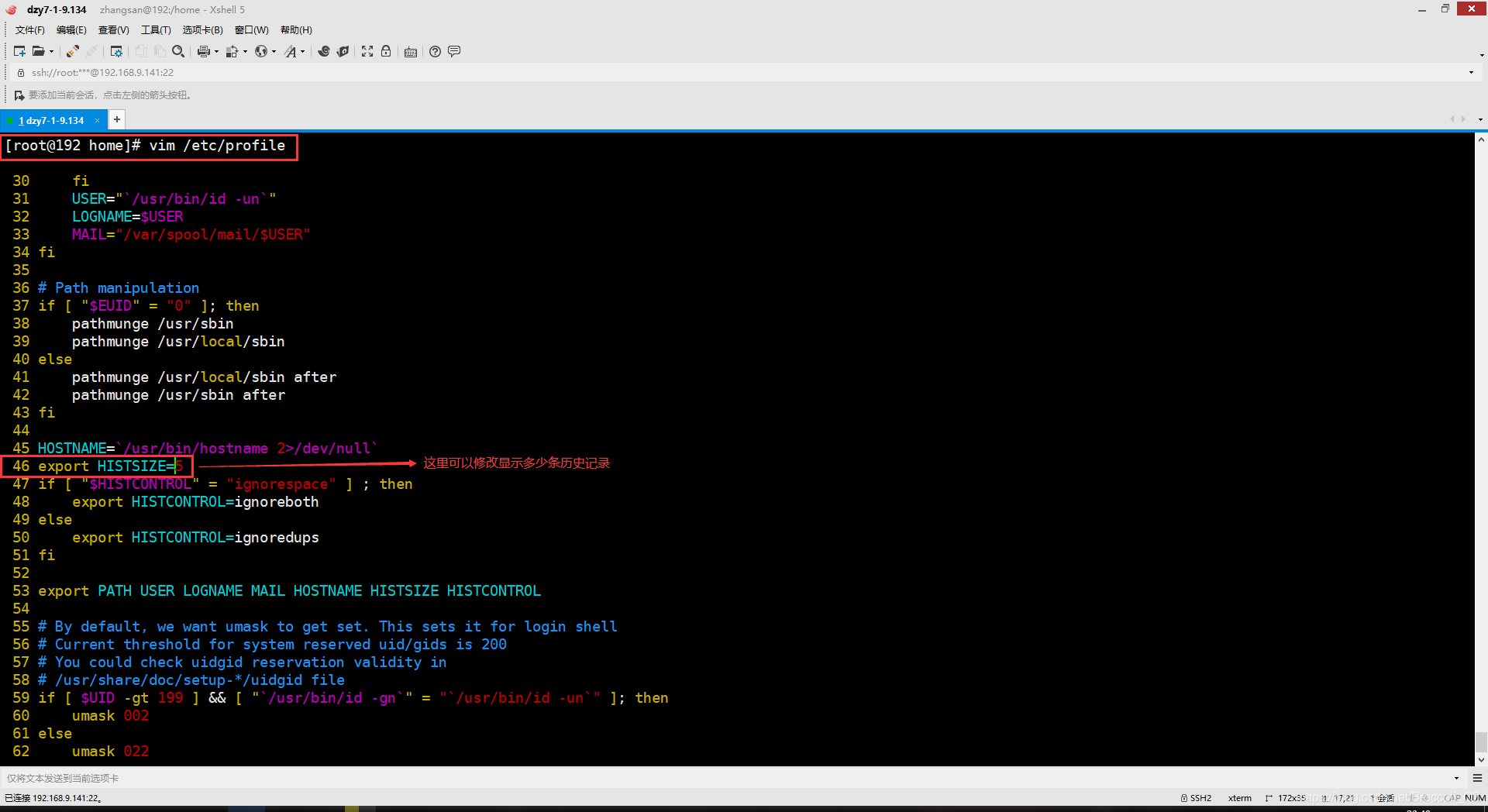Open the 编辑(E) menu
The width and height of the screenshot is (1488, 812).
click(71, 30)
